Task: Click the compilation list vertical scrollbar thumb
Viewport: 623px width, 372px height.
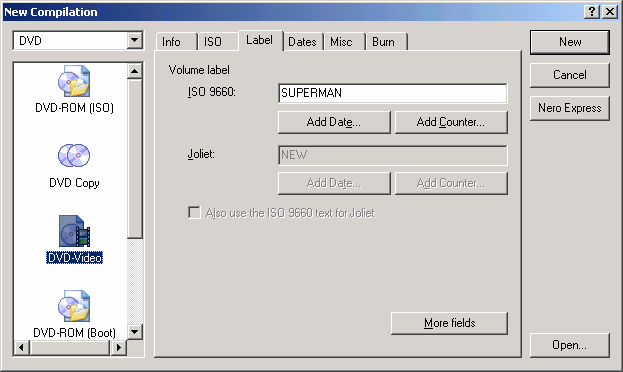Action: coord(135,159)
